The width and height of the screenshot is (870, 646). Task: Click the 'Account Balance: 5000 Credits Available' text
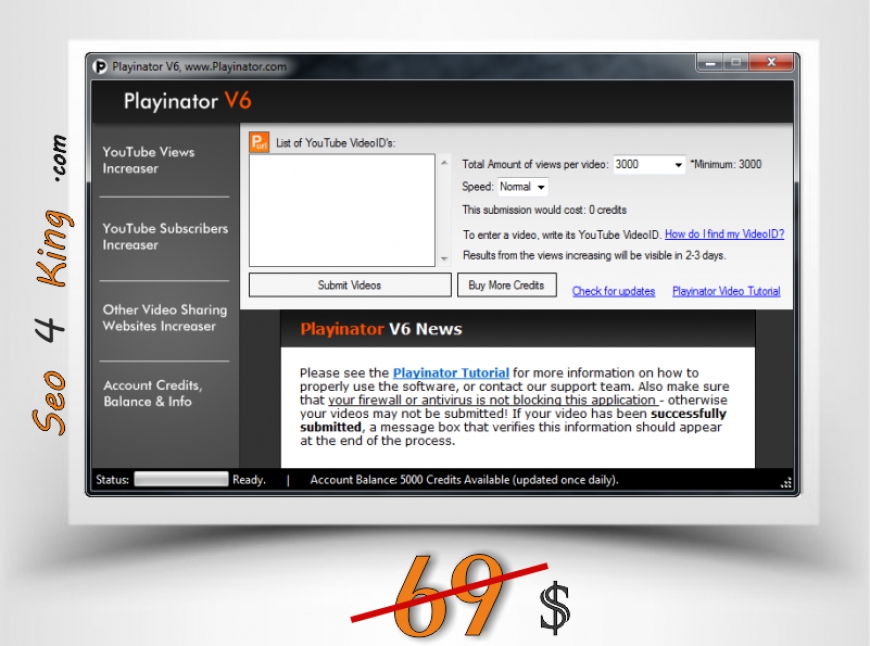(x=409, y=480)
